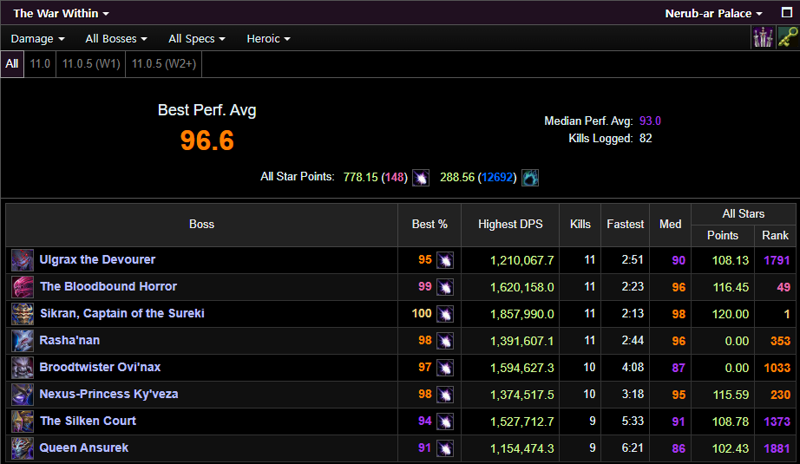Open The War Within expansion dropdown
Image resolution: width=800 pixels, height=464 pixels.
61,13
